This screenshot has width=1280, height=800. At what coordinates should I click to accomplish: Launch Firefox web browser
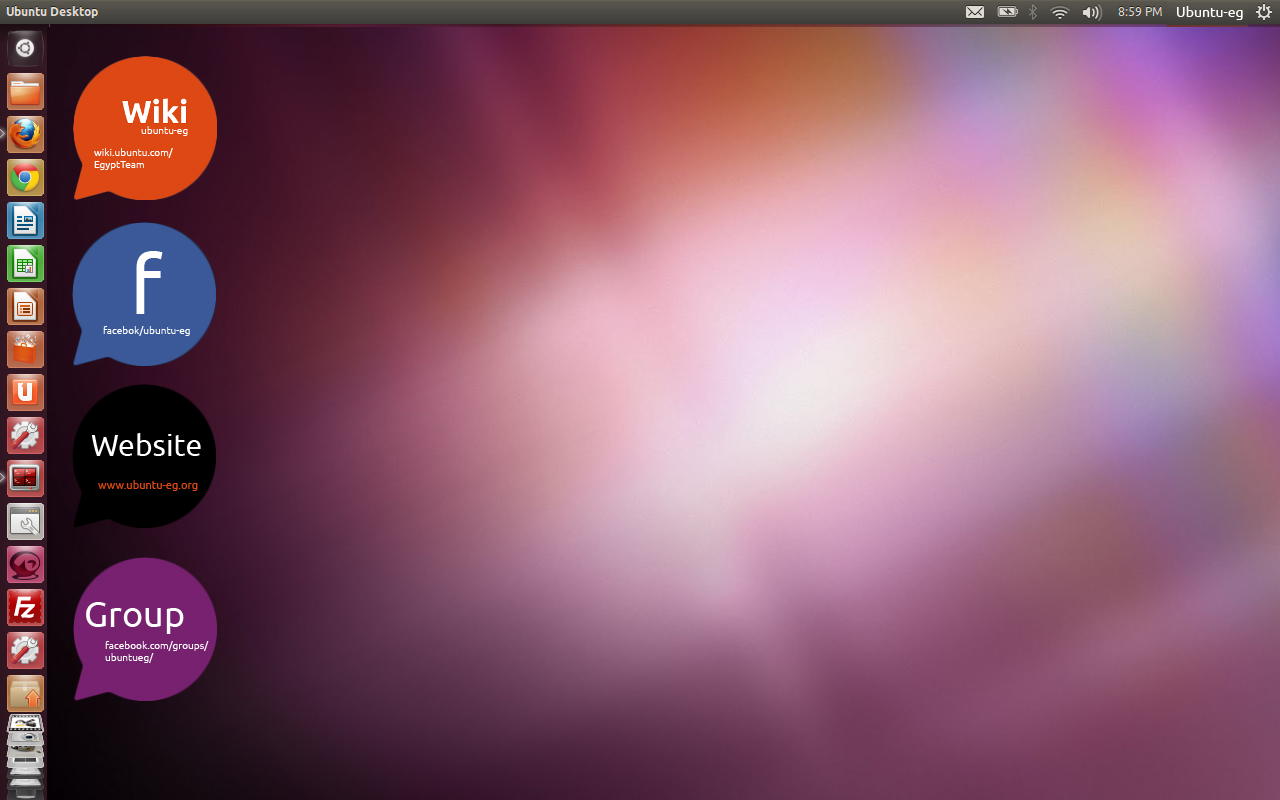tap(25, 134)
